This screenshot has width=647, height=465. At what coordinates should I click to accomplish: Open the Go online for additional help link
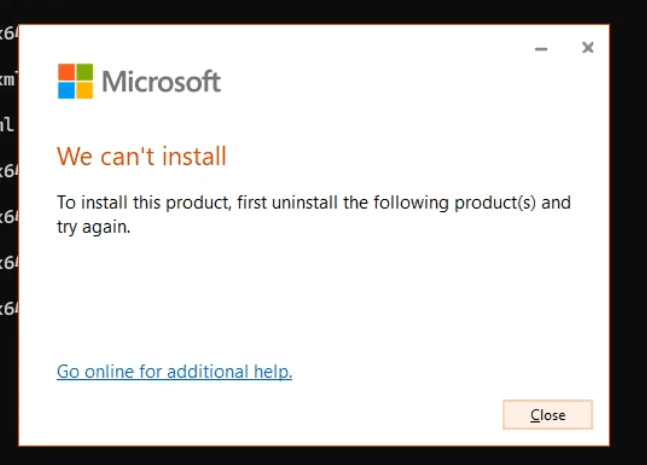(175, 371)
